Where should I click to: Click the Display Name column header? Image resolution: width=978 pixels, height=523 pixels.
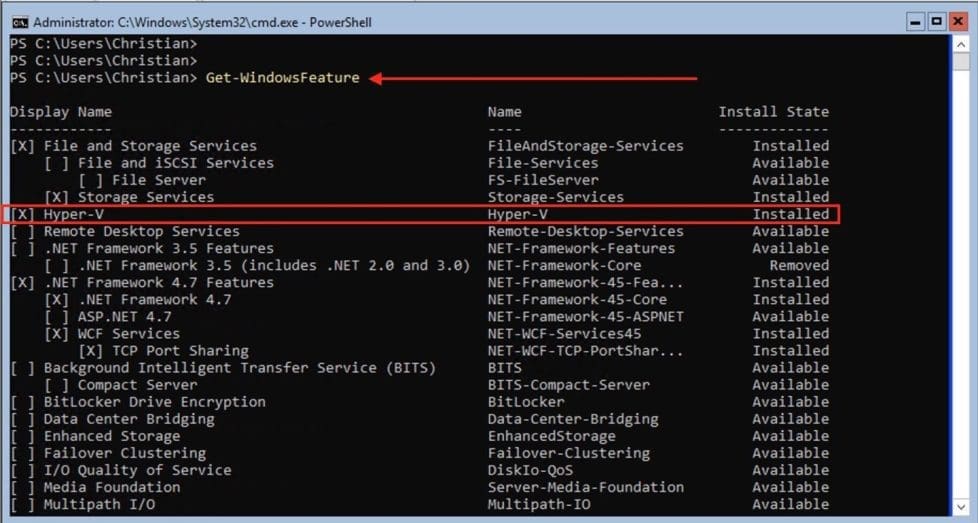[x=61, y=112]
